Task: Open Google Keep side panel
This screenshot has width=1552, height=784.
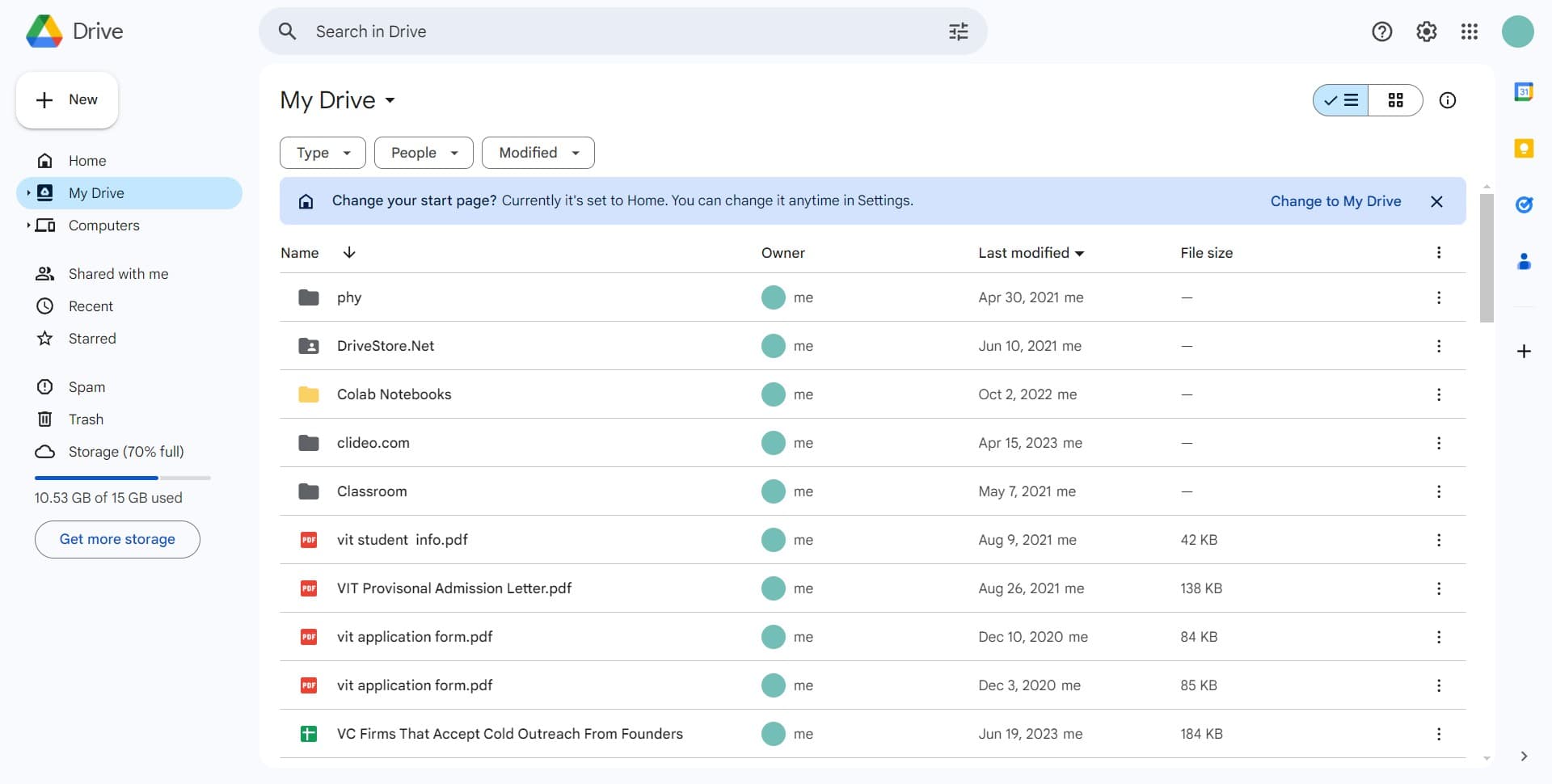Action: tap(1524, 149)
